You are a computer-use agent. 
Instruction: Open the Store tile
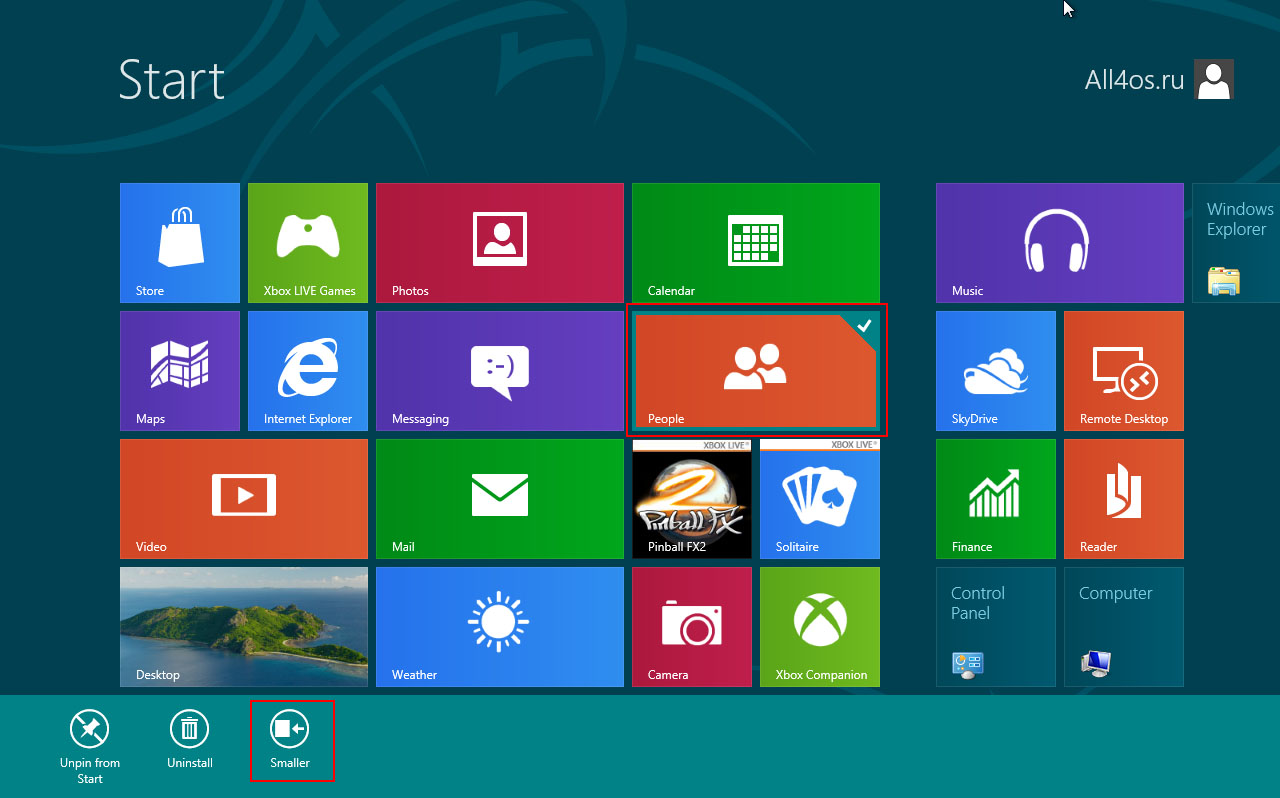[x=180, y=243]
